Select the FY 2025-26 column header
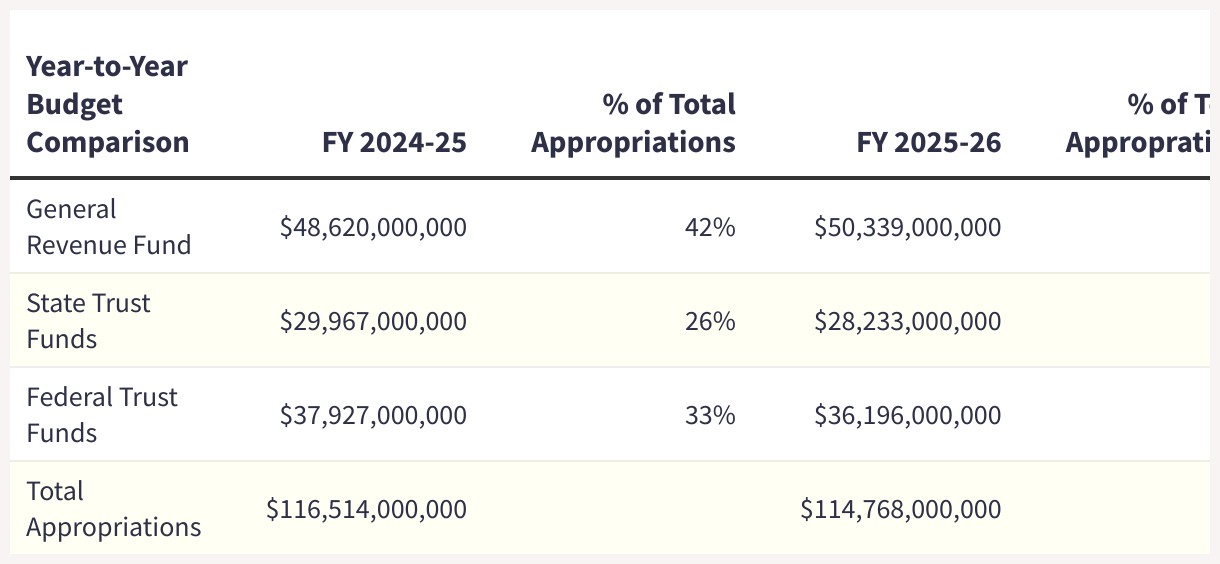1220x564 pixels. click(x=928, y=142)
